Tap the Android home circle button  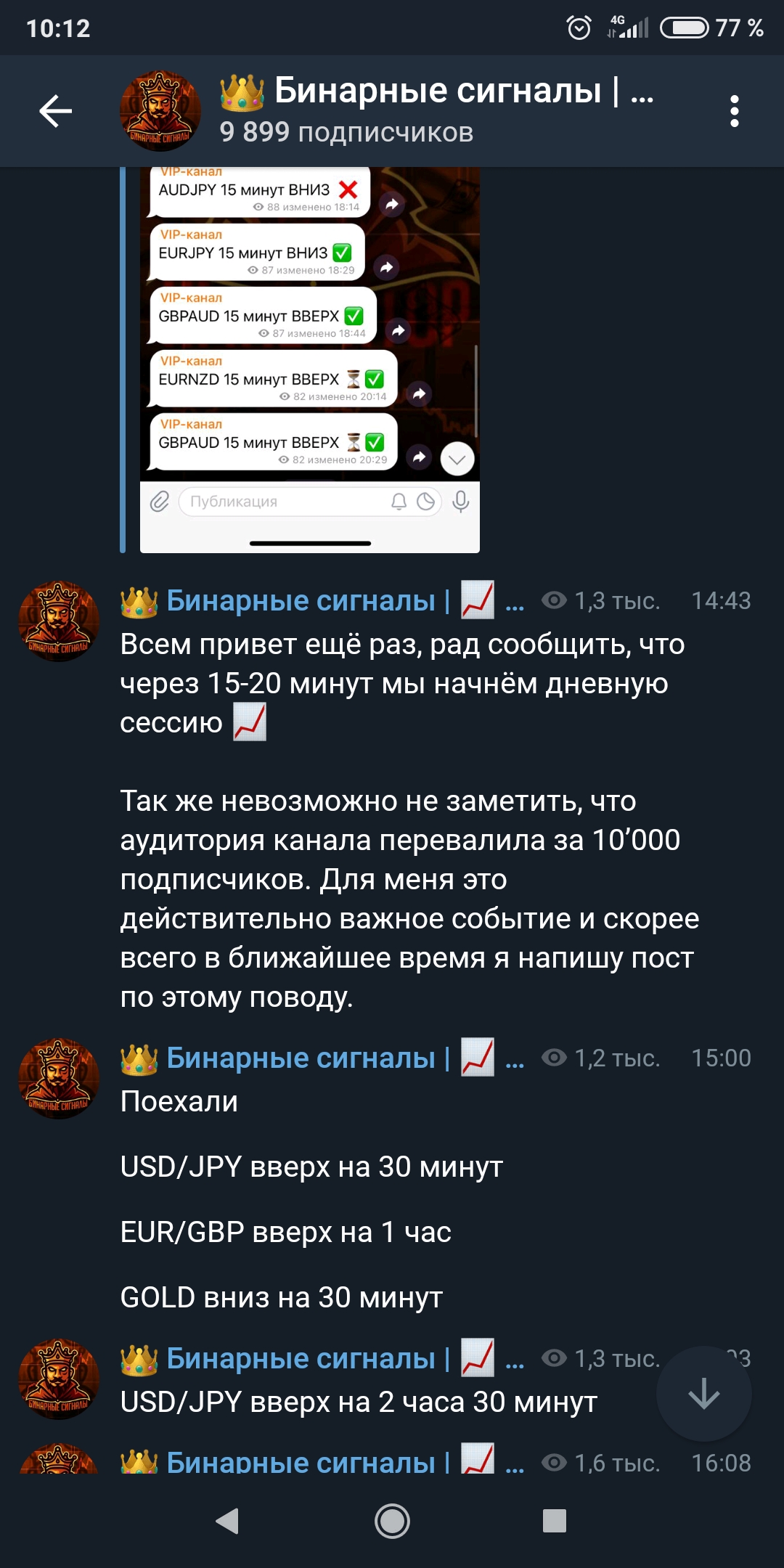(x=392, y=1521)
